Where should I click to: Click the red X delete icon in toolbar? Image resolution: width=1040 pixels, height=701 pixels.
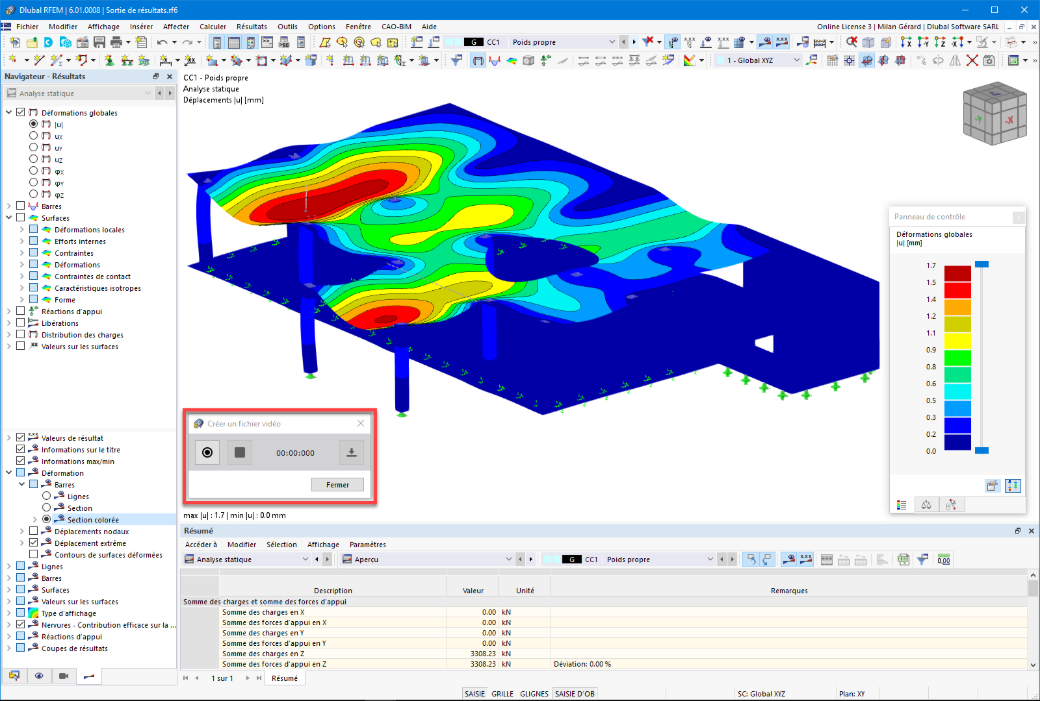972,60
